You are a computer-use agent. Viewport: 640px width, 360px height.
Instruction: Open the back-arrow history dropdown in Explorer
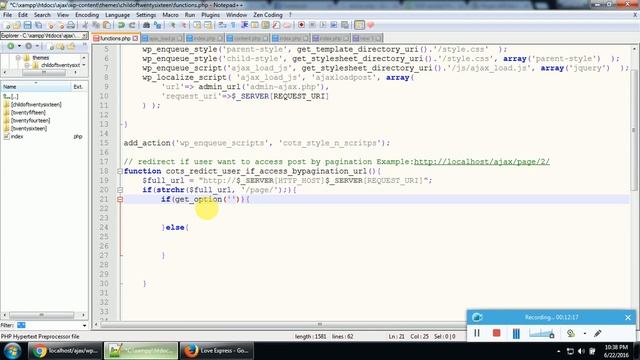pos(19,46)
